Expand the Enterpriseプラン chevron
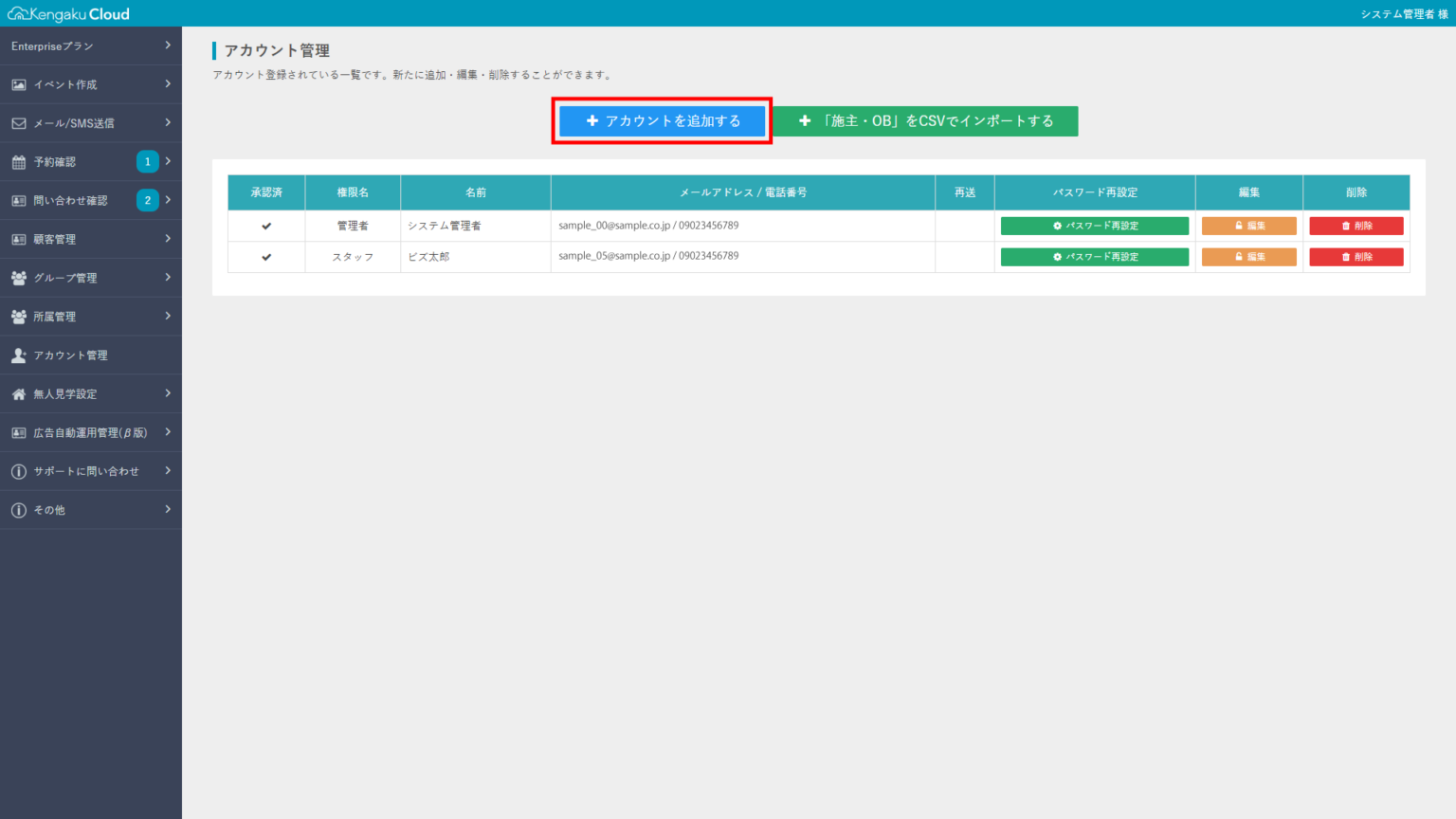Screen dimensions: 1456x819 (x=168, y=45)
